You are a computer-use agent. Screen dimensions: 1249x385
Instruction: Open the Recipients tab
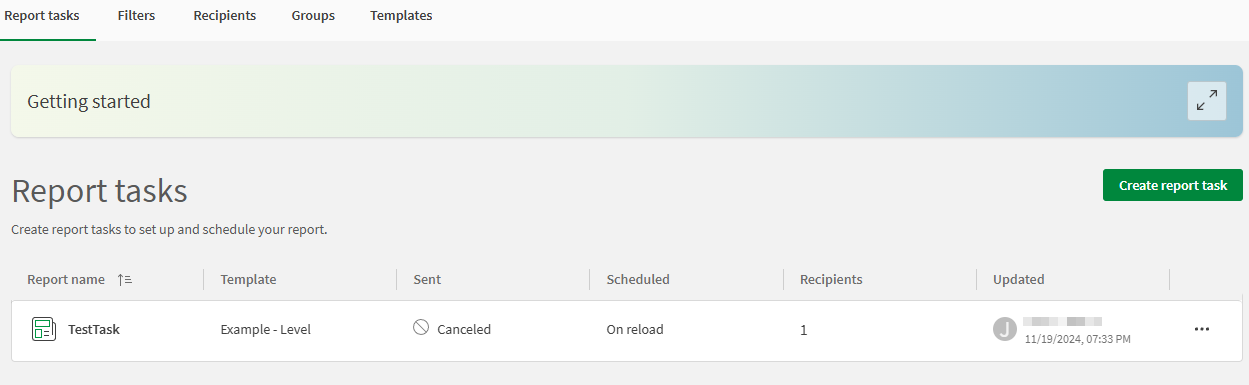(224, 16)
